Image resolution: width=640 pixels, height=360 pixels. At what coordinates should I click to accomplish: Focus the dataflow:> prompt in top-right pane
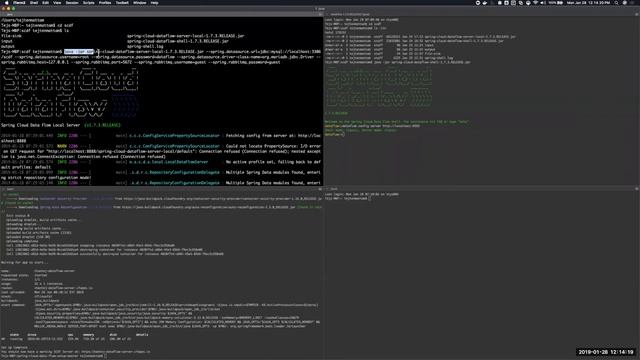334,135
